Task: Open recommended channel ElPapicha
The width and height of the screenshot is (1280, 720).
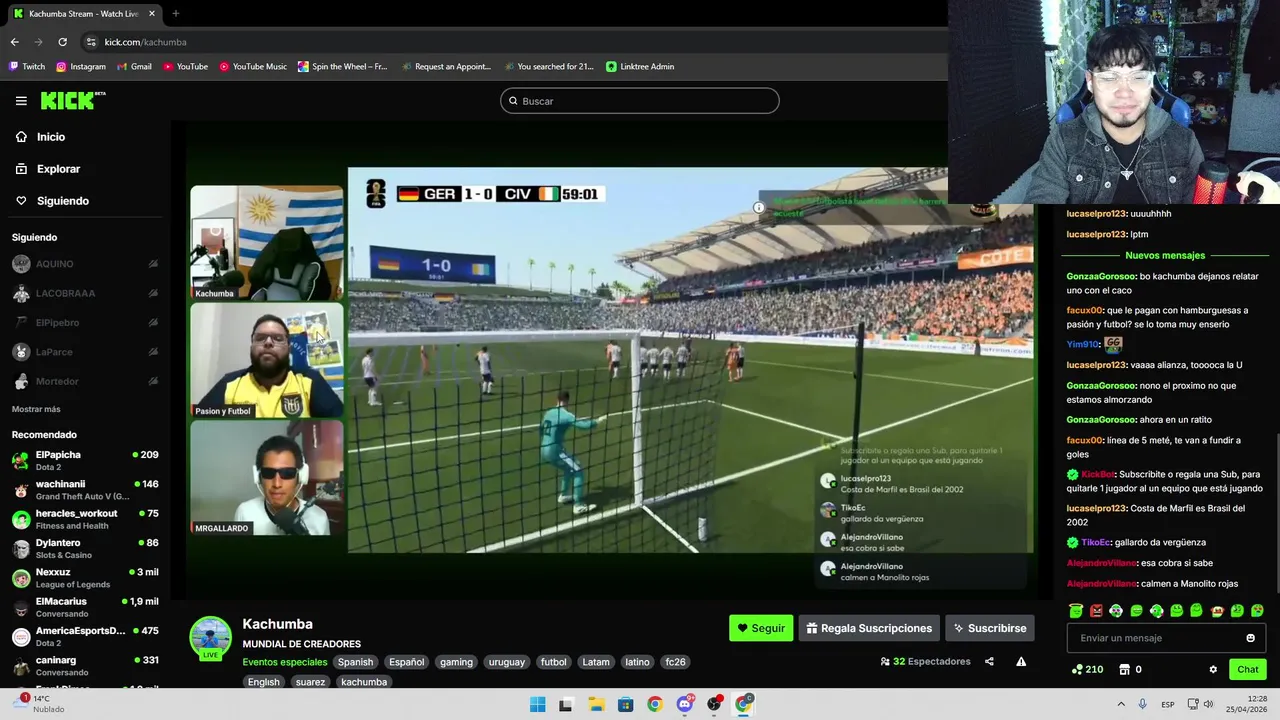Action: click(x=85, y=460)
